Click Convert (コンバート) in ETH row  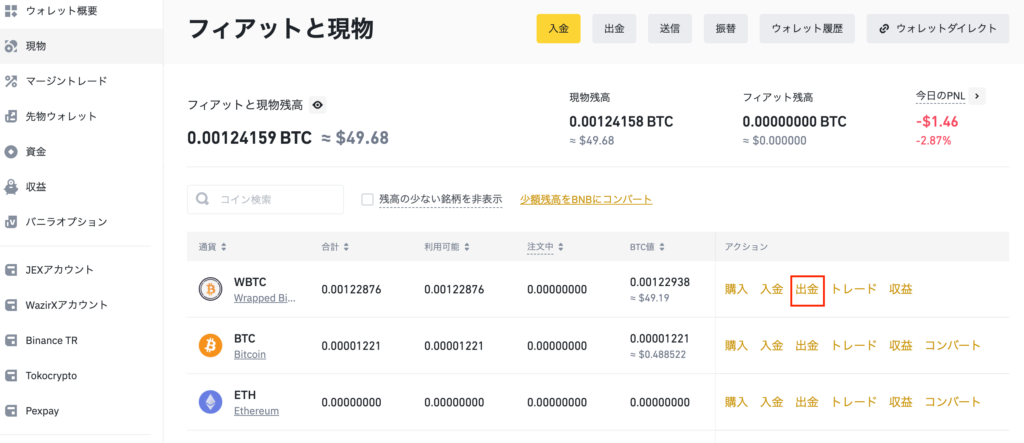click(x=953, y=402)
